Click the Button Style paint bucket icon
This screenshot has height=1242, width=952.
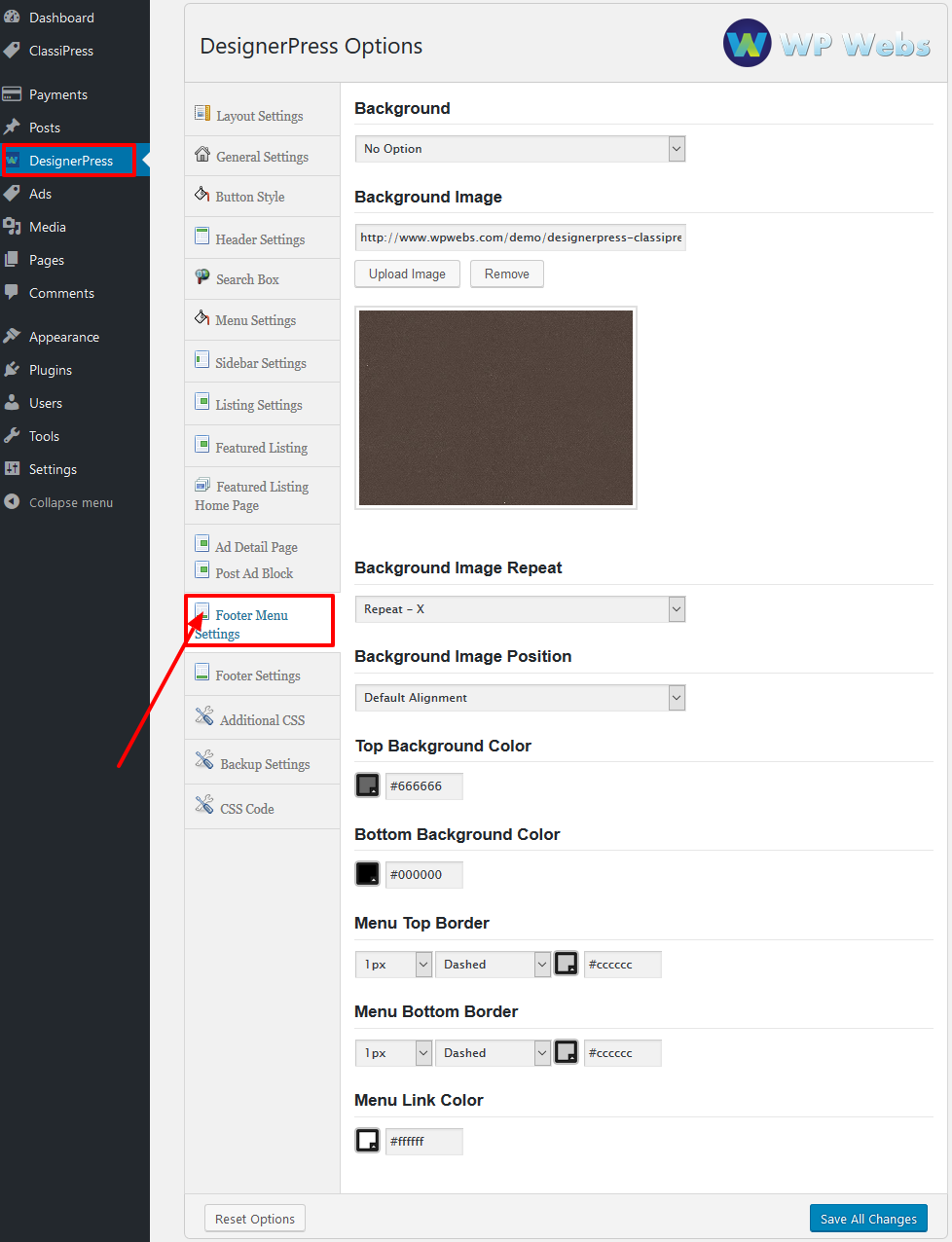tap(202, 194)
